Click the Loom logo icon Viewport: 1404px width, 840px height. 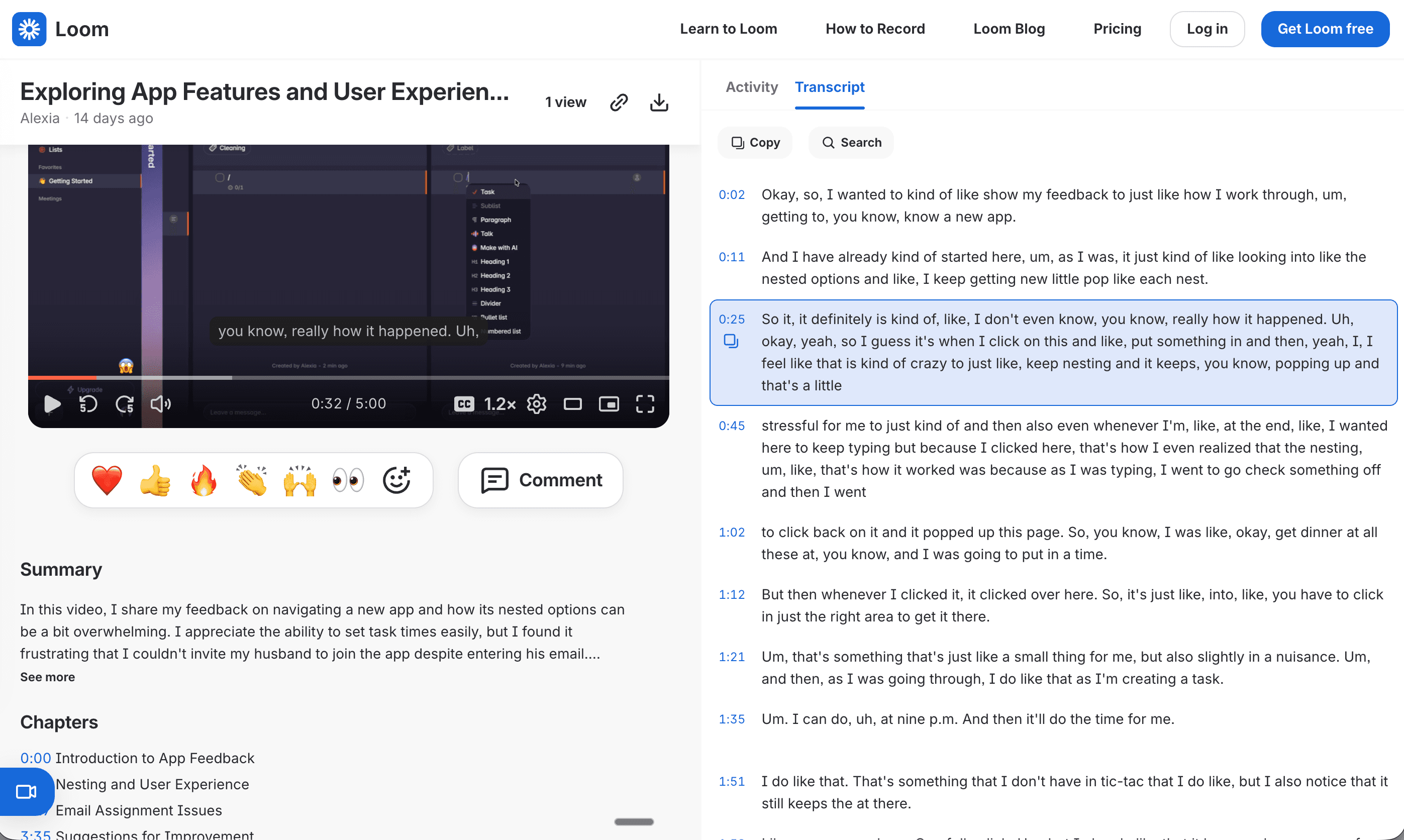[29, 29]
